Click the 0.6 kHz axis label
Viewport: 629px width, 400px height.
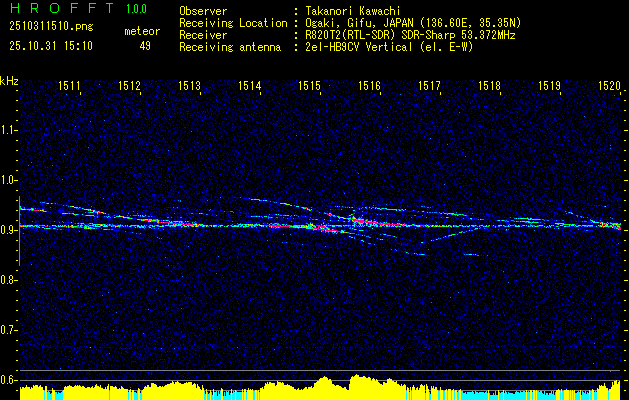tap(8, 380)
